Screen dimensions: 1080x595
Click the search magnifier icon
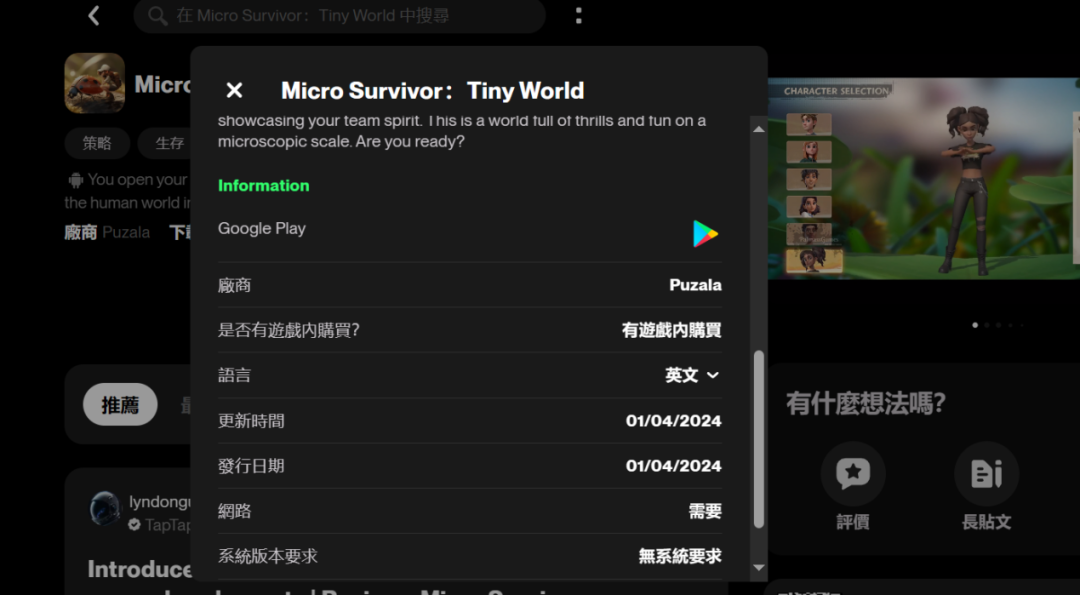click(x=158, y=16)
